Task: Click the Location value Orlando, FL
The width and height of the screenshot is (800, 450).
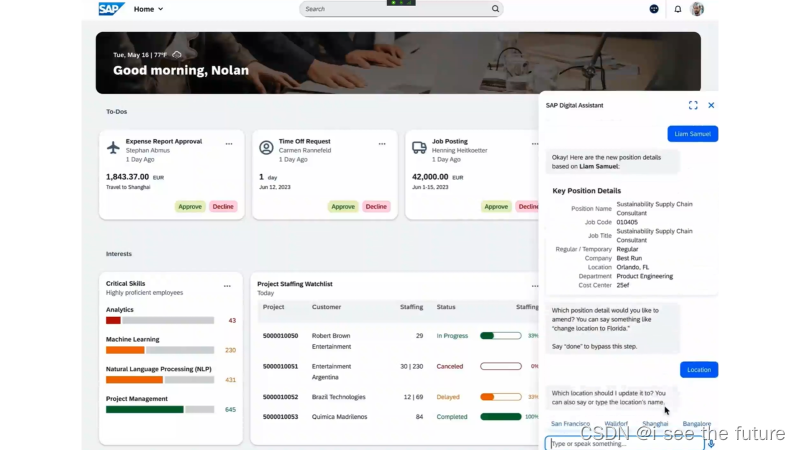Action: tap(633, 267)
